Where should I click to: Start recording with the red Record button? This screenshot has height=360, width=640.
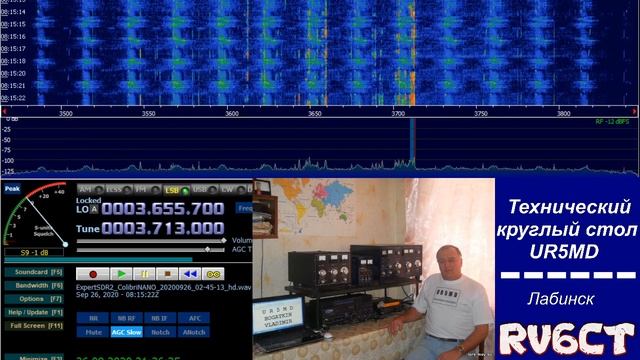93,274
